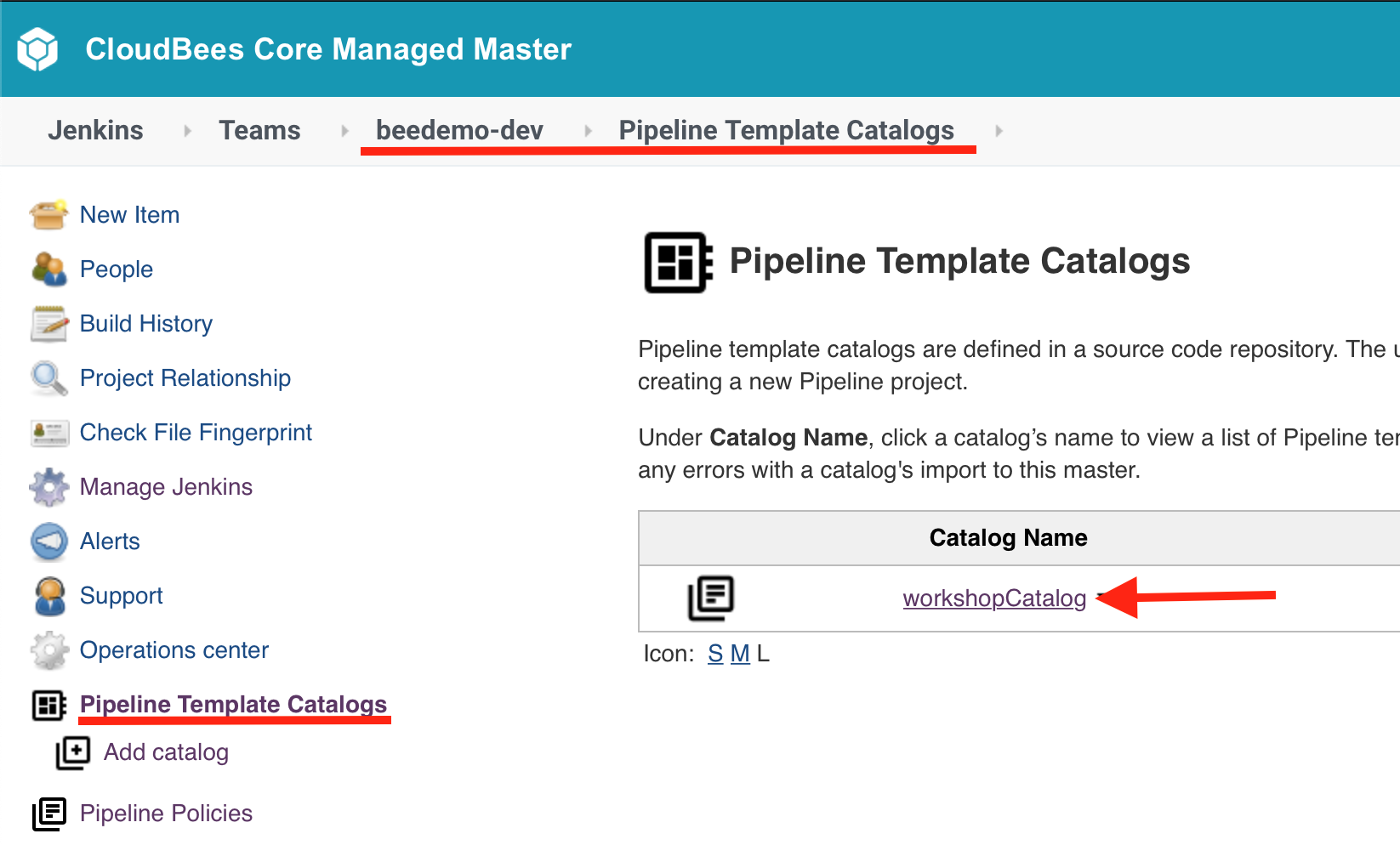
Task: Open the workshopCatalog catalog link
Action: [x=994, y=598]
